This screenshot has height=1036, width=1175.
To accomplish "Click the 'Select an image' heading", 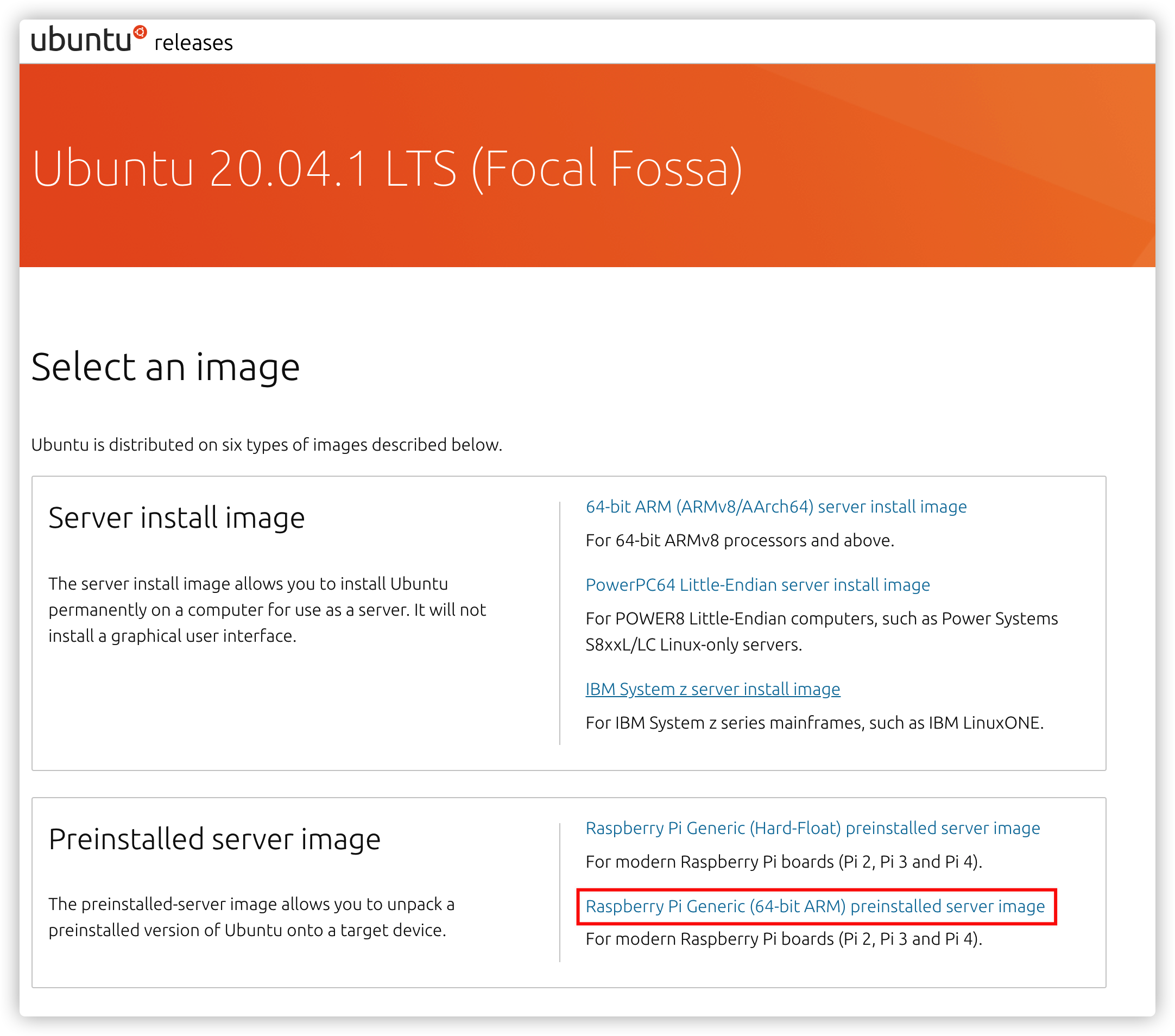I will click(166, 367).
